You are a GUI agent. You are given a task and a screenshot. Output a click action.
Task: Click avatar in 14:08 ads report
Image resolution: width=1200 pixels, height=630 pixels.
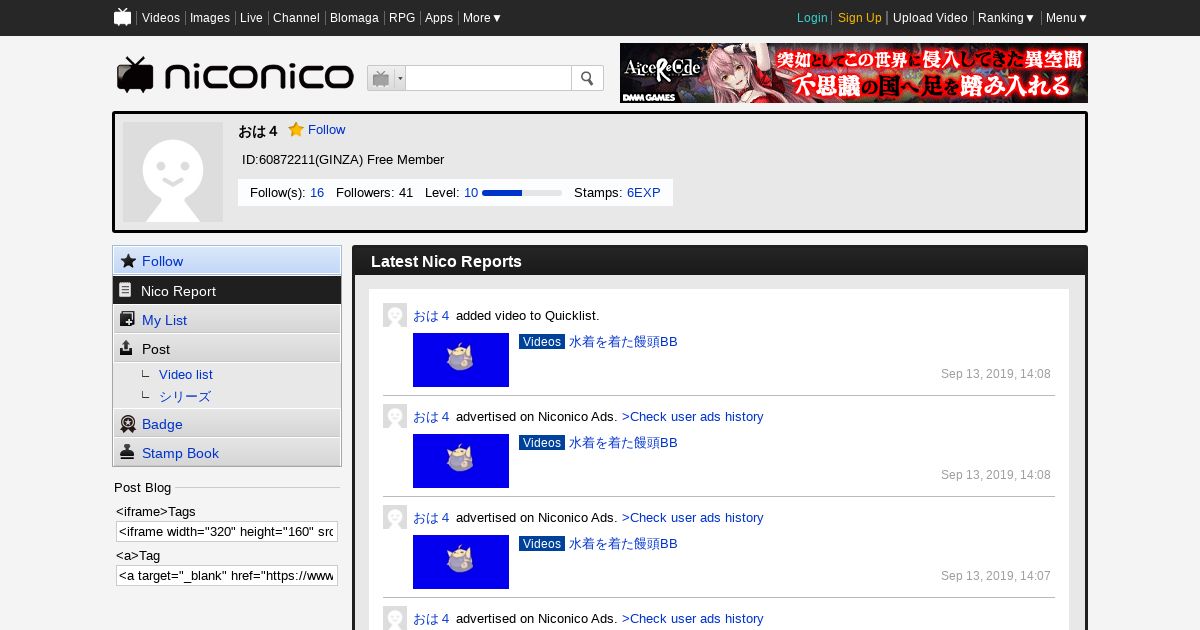point(395,416)
